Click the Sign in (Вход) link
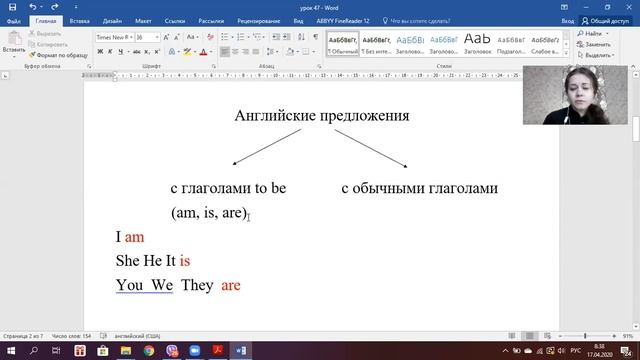This screenshot has height=360, width=640. [x=567, y=21]
